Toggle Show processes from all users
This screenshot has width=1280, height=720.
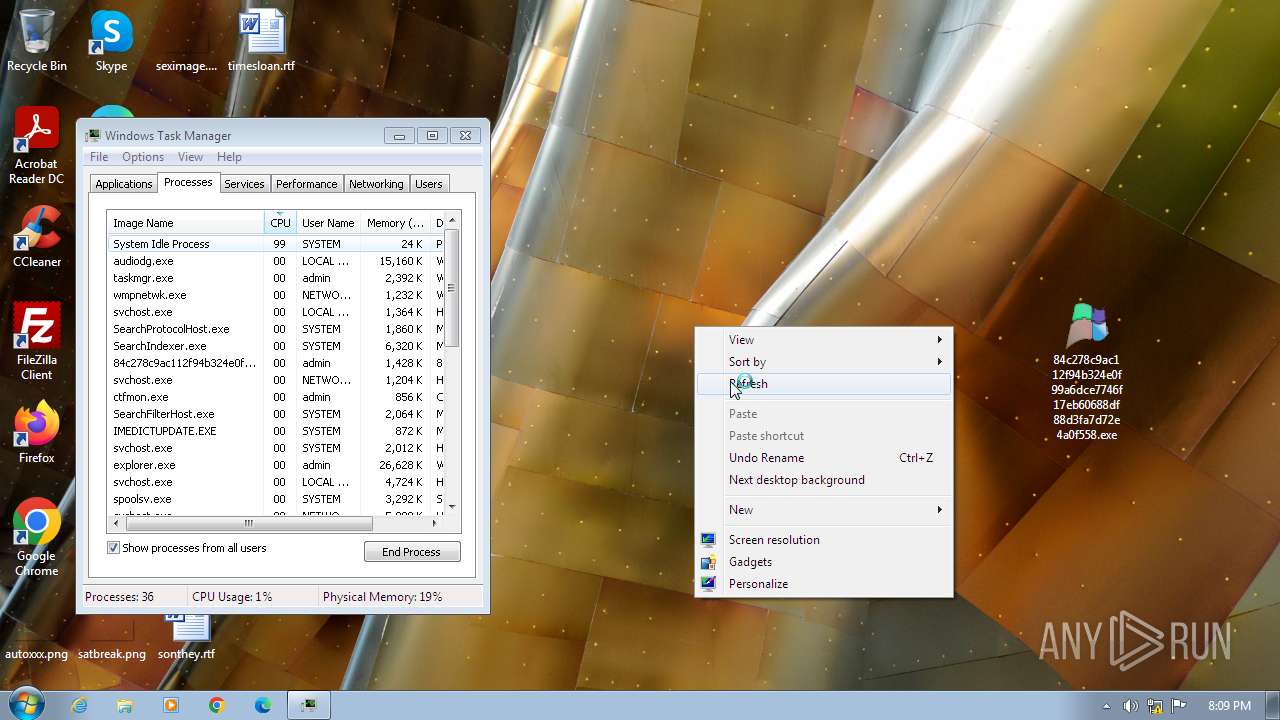click(x=113, y=548)
